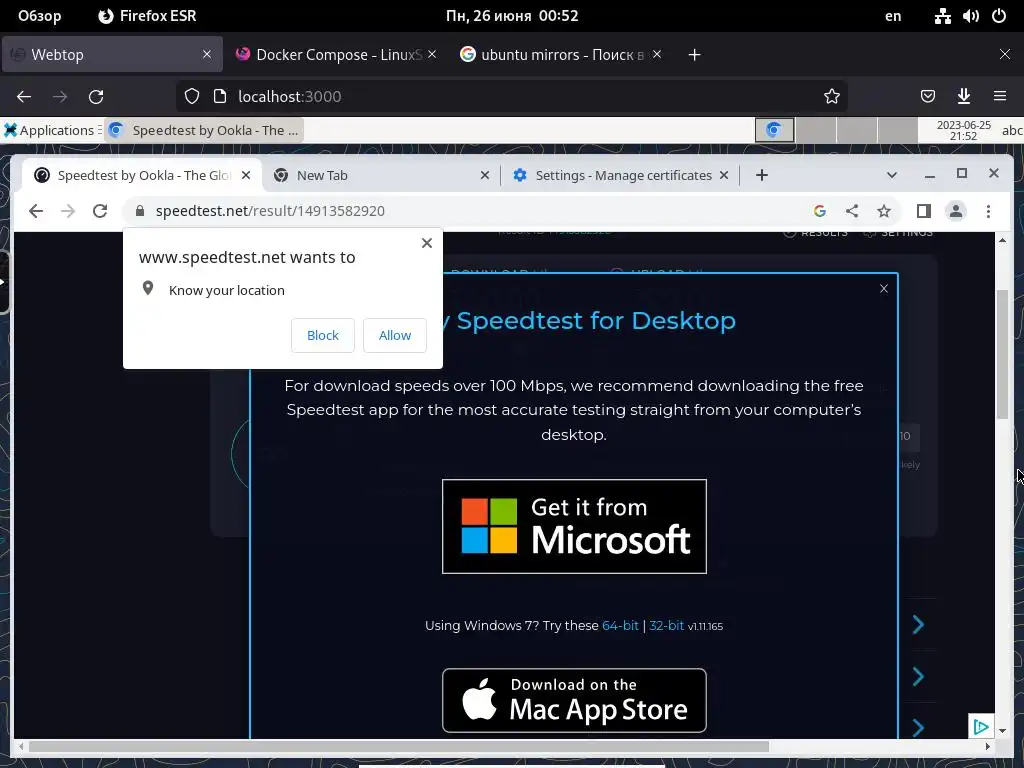Bookmark the speedtest result in Chrome

point(884,211)
